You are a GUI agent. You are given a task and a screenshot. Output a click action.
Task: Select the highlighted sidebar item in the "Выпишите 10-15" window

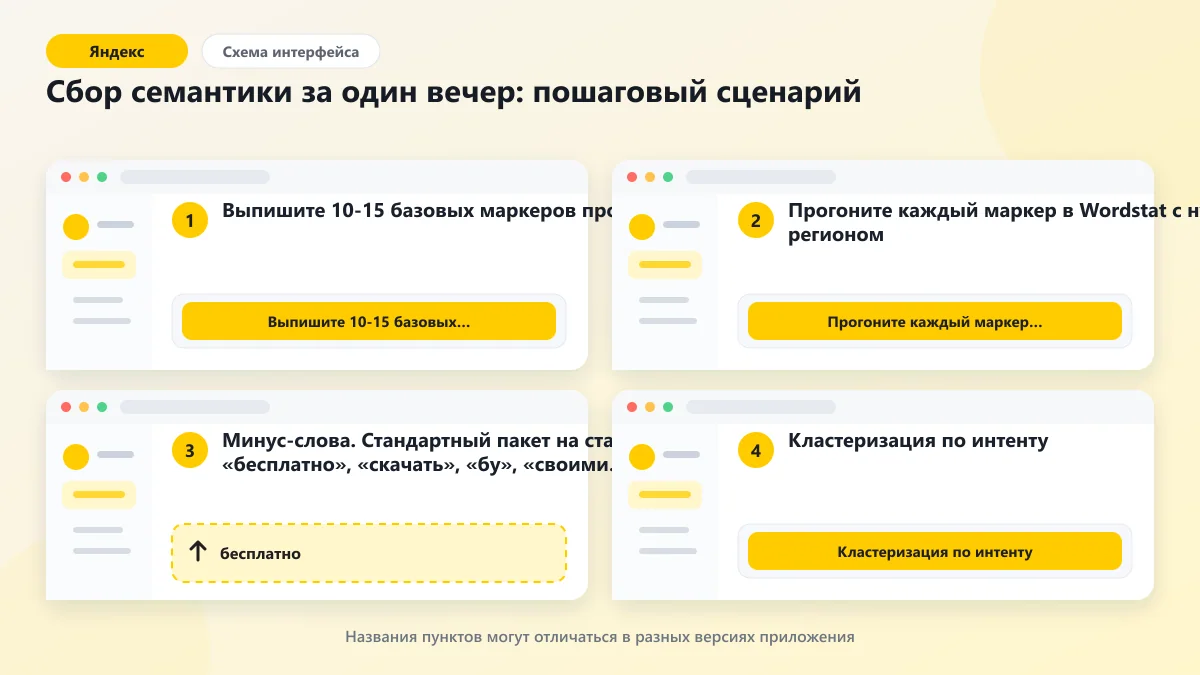pos(99,265)
